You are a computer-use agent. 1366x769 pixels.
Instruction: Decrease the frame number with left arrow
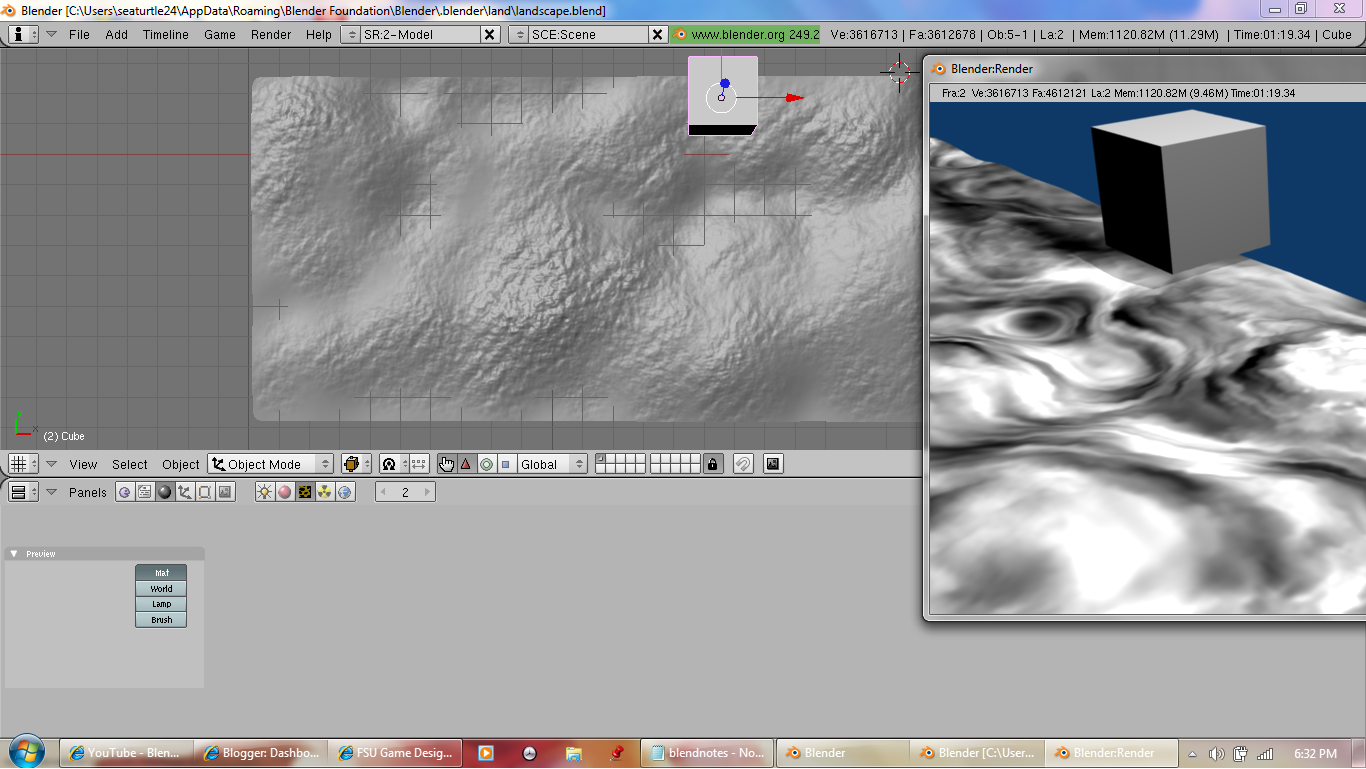click(383, 492)
